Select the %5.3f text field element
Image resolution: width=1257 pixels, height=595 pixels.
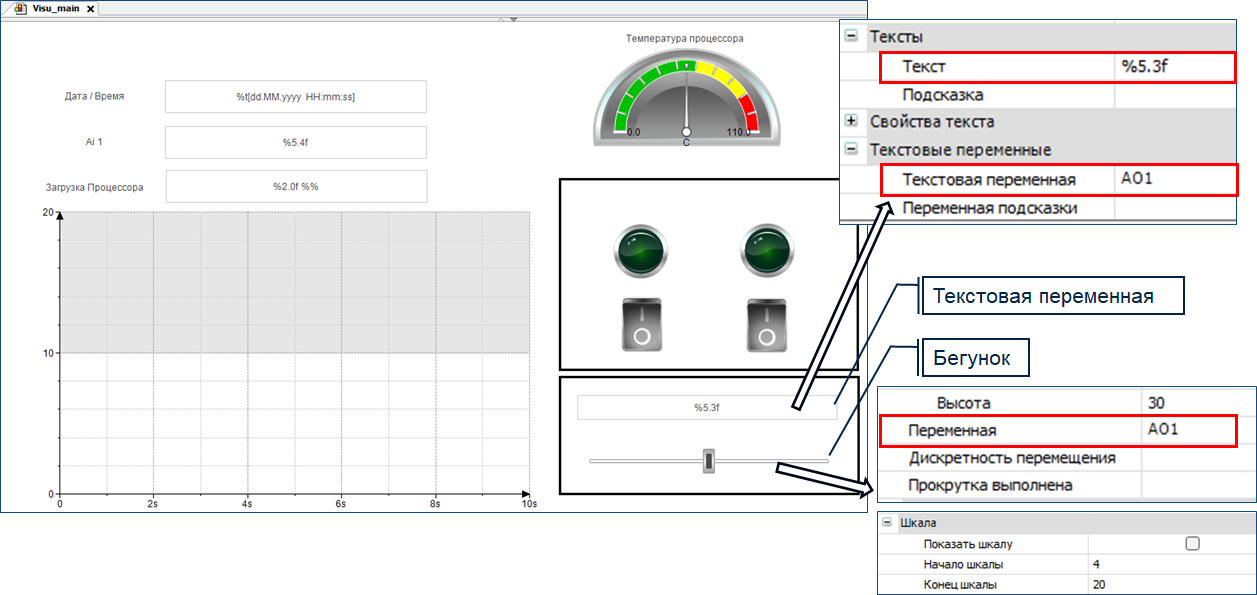pos(707,407)
